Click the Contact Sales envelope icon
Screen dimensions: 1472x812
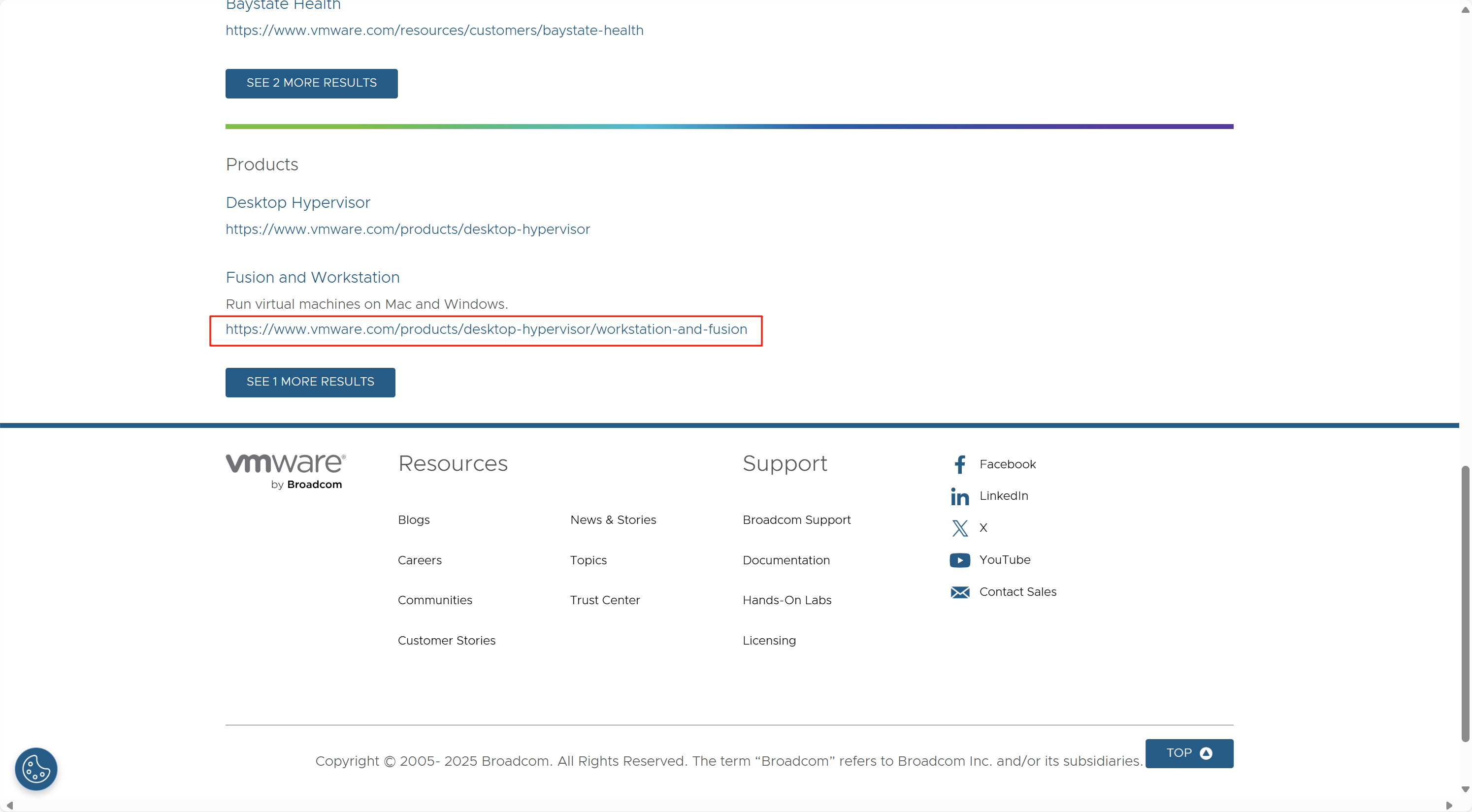tap(959, 592)
